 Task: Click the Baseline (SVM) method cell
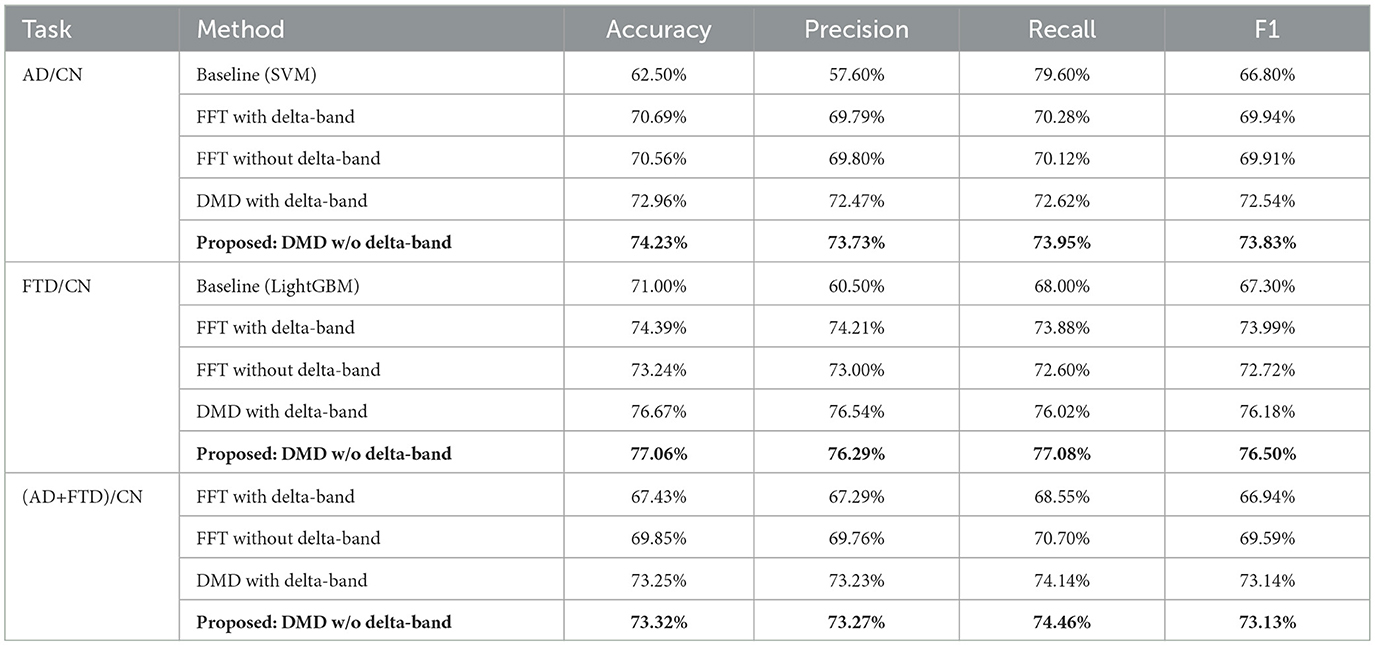(256, 75)
